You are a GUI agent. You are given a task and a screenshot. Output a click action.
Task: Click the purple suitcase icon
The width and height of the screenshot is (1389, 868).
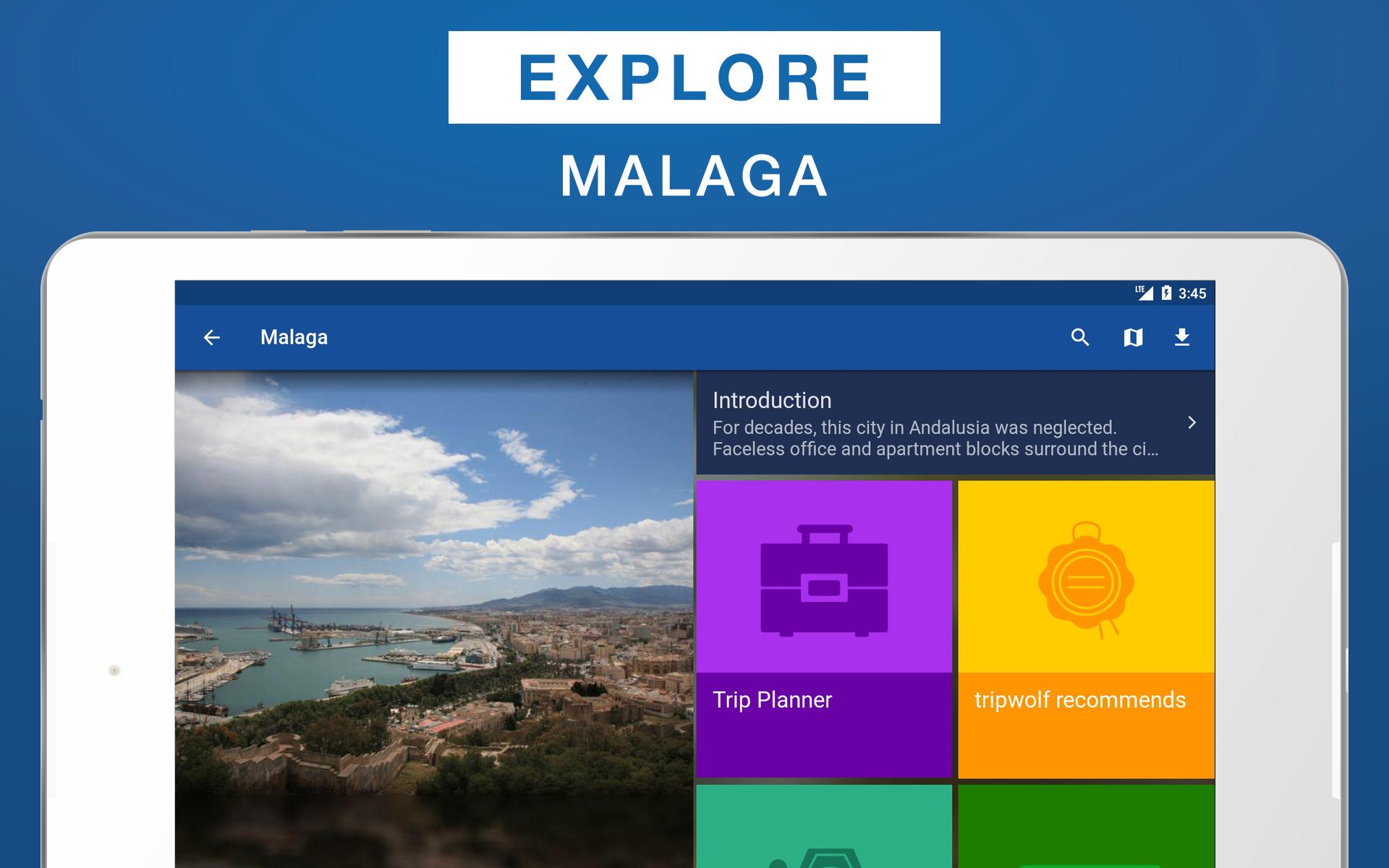point(824,581)
